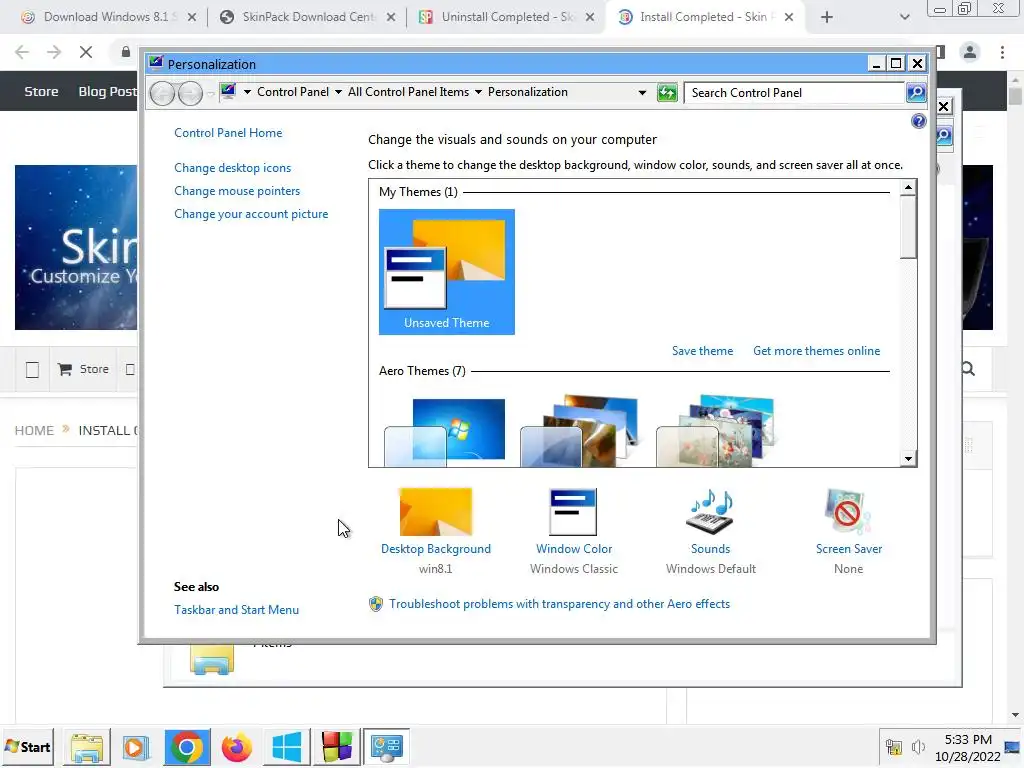The width and height of the screenshot is (1024, 768).
Task: Expand the dropdown arrow left of Control Panel
Action: pyautogui.click(x=248, y=92)
